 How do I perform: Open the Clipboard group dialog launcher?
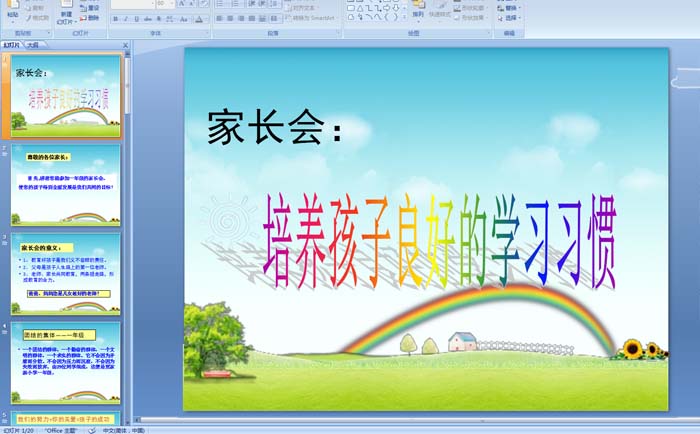(x=49, y=33)
